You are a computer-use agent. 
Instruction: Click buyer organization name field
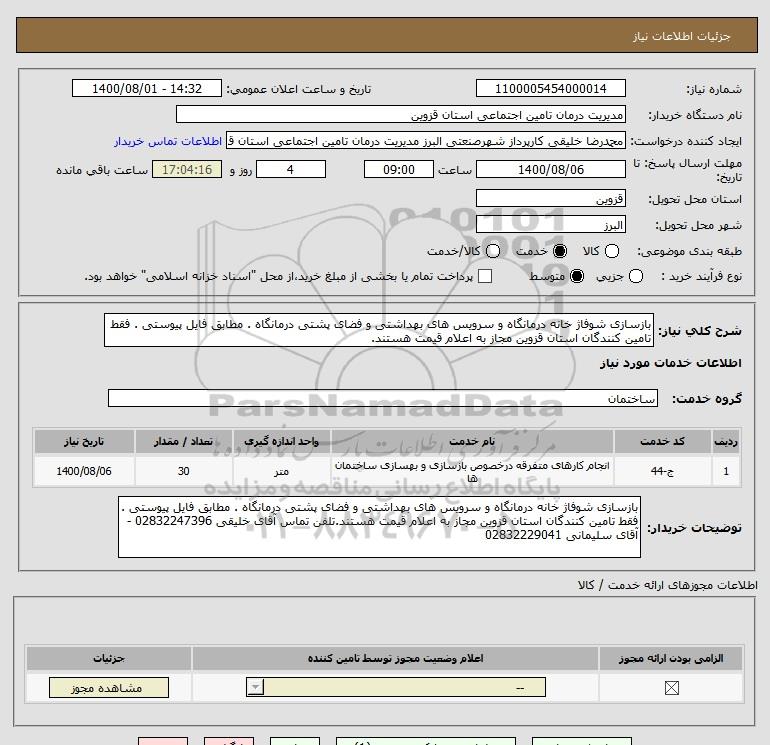coord(401,115)
